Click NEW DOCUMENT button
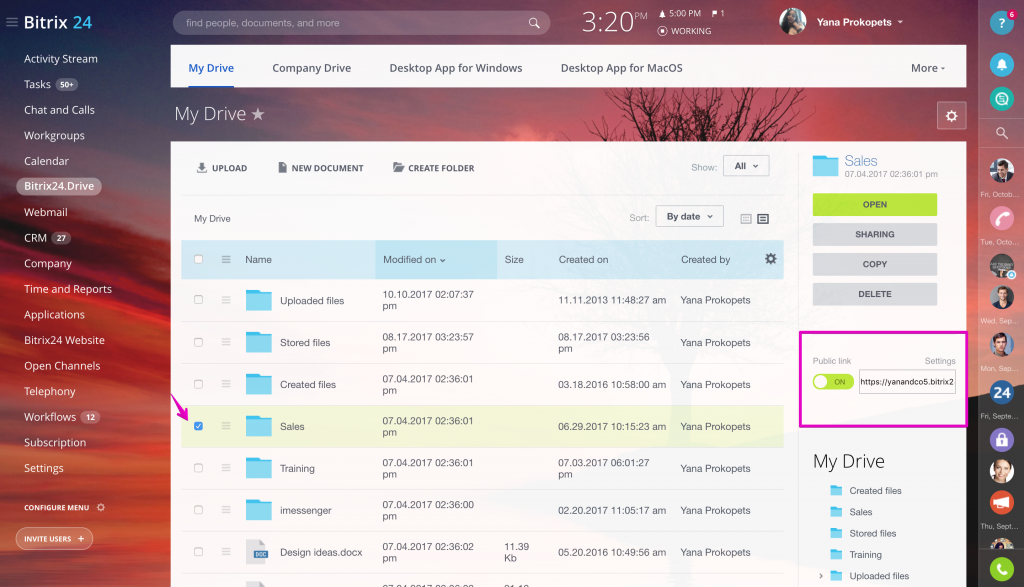Screen dimensions: 1024x587 click(320, 168)
